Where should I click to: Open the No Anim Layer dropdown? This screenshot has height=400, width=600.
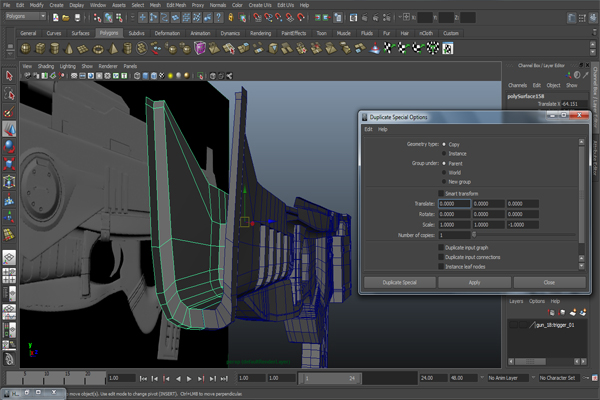point(508,378)
